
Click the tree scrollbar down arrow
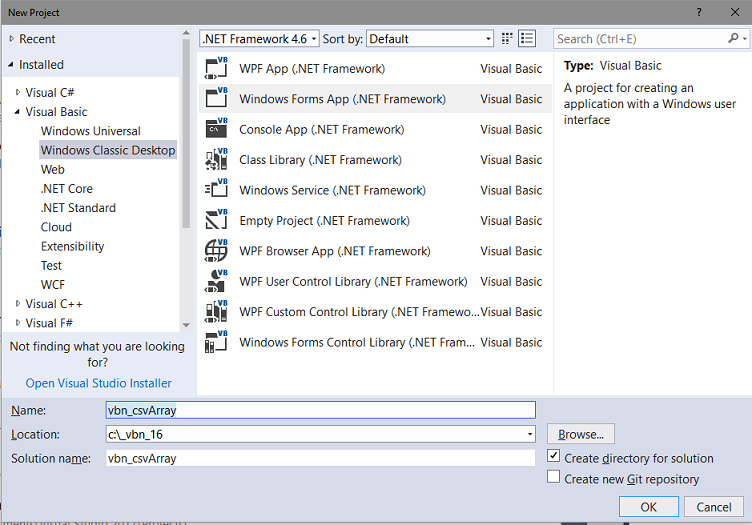click(x=186, y=325)
